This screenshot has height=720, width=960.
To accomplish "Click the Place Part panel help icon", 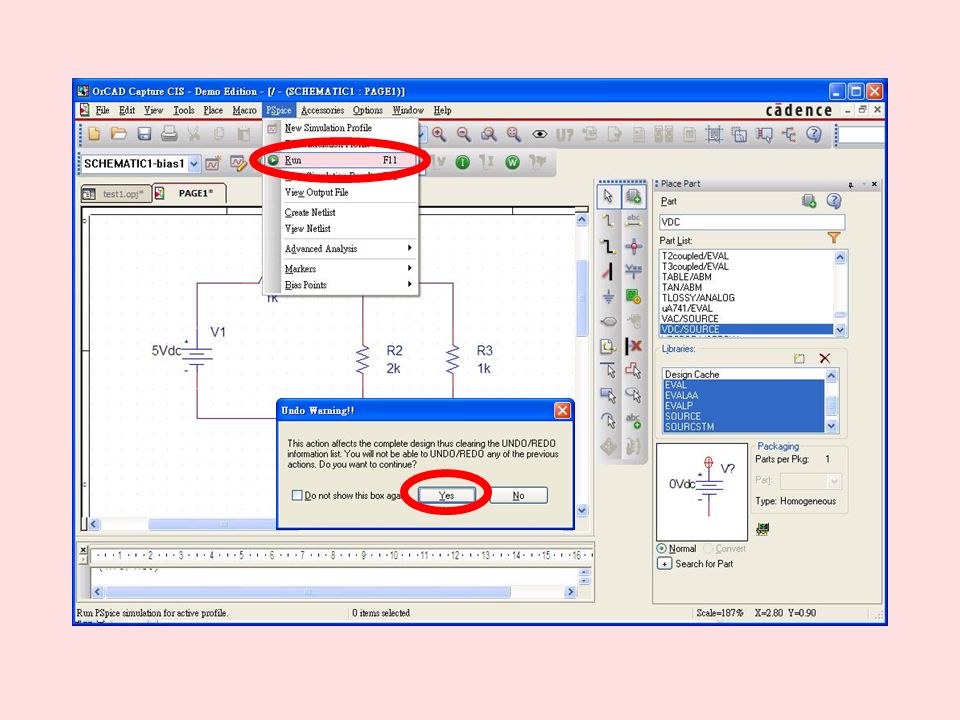I will (x=833, y=201).
